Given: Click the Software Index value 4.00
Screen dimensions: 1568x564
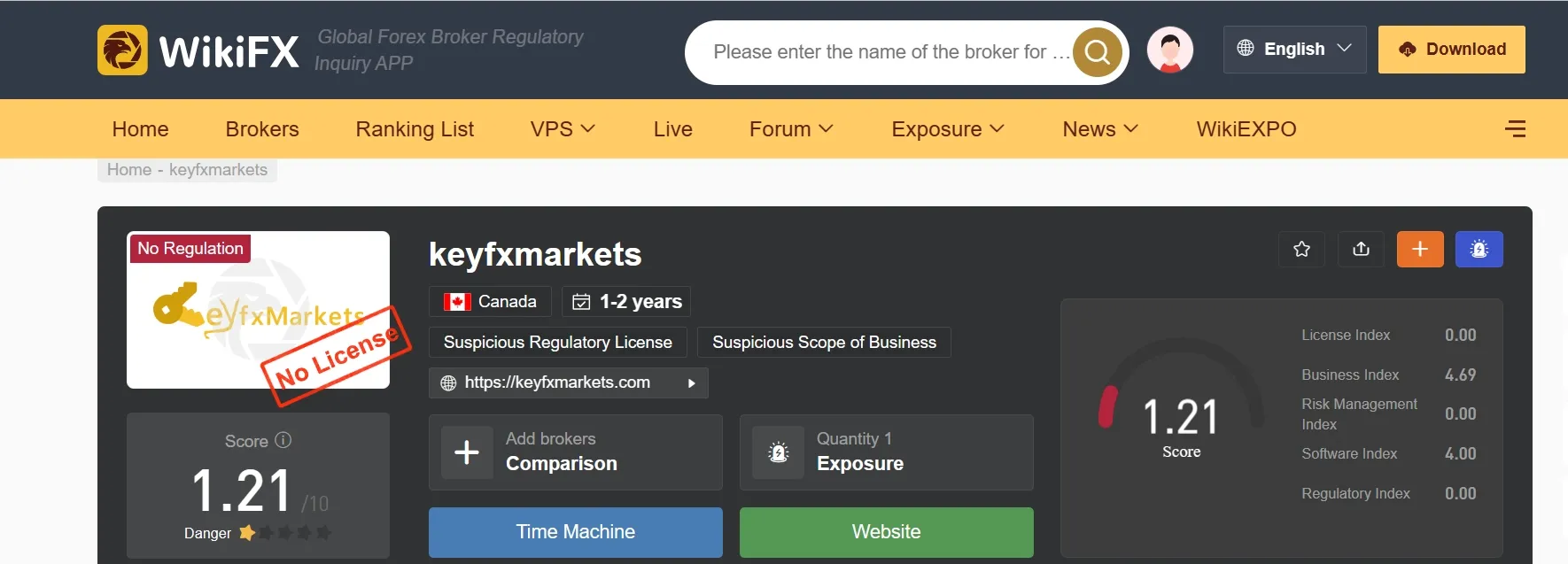Looking at the screenshot, I should coord(1461,453).
